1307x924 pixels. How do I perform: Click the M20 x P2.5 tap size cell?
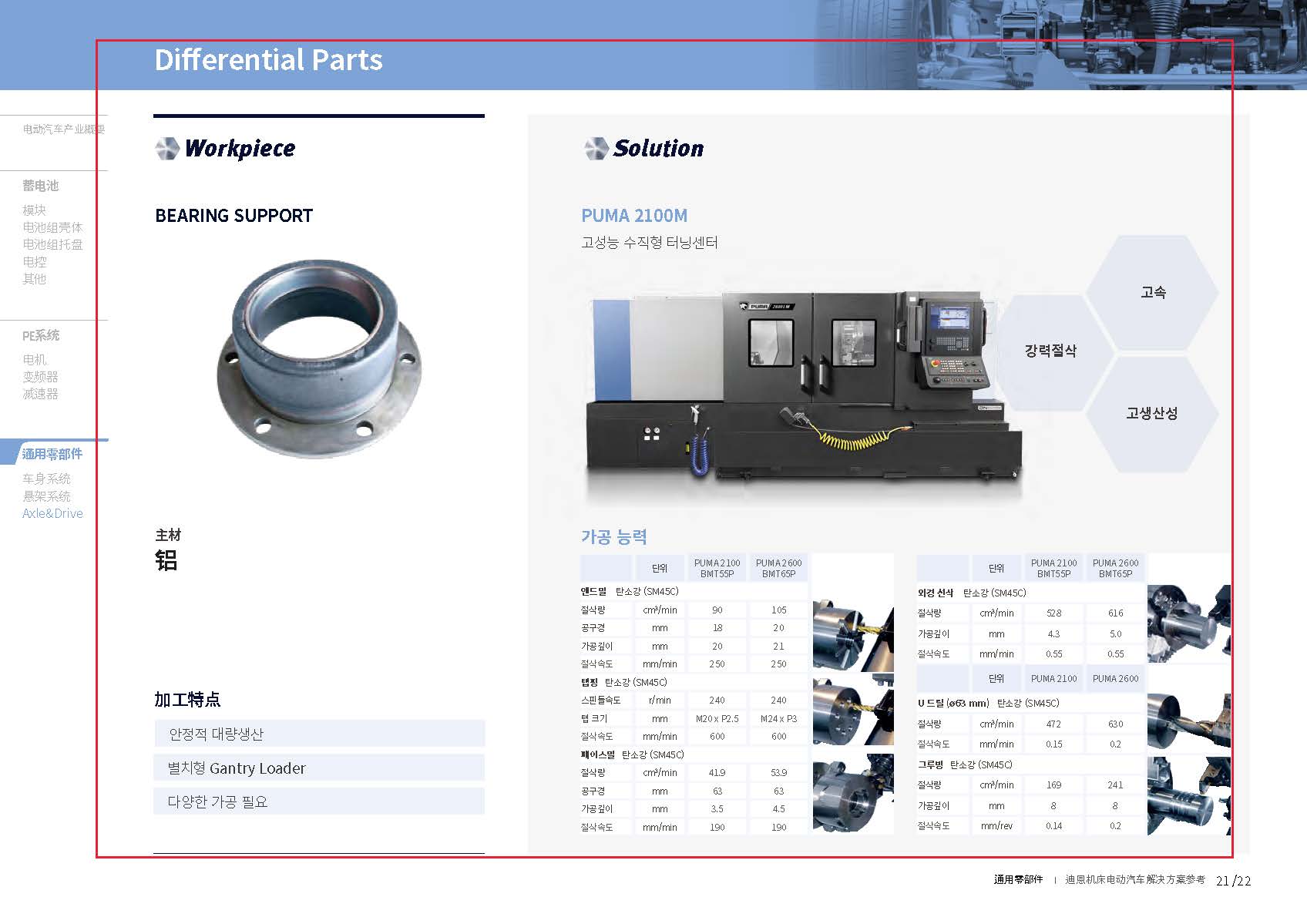(x=717, y=719)
